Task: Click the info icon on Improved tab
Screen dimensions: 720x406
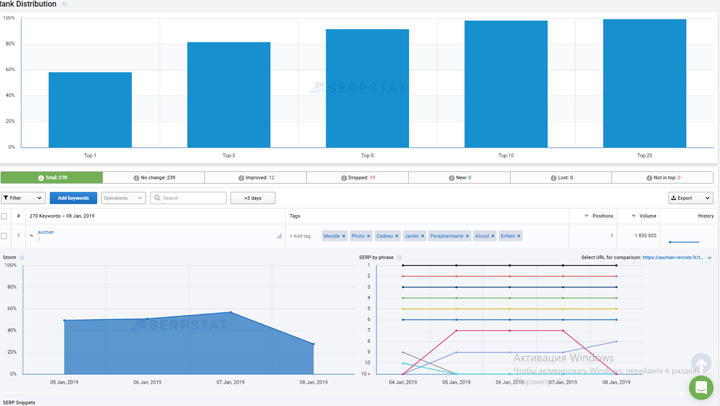Action: pyautogui.click(x=241, y=178)
